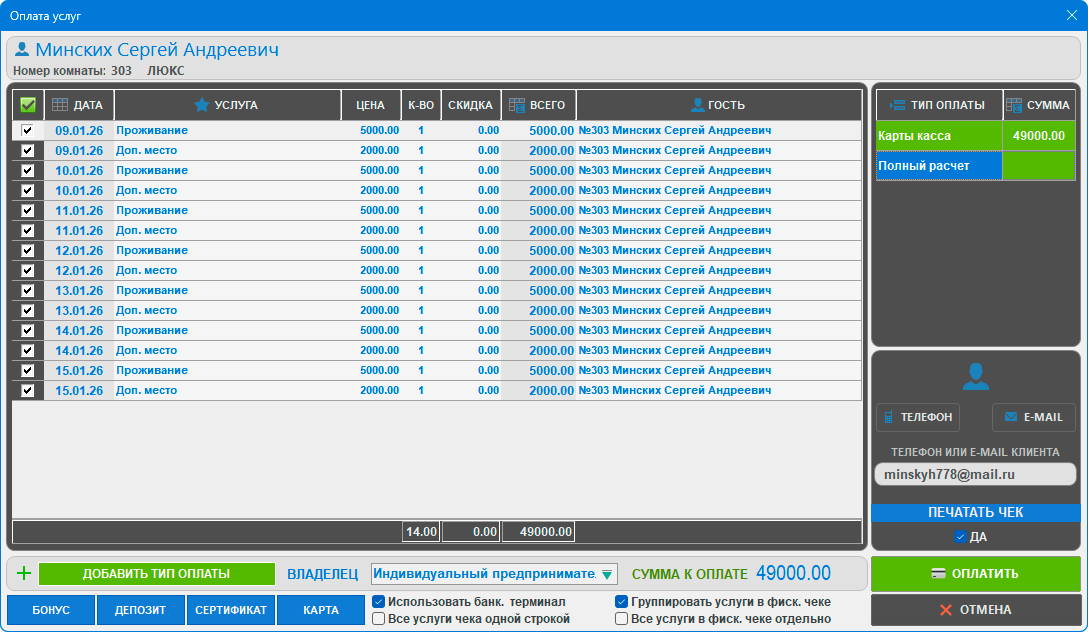This screenshot has width=1088, height=632.
Task: Click the empty sum cell of Полный расчет
Action: [1039, 166]
